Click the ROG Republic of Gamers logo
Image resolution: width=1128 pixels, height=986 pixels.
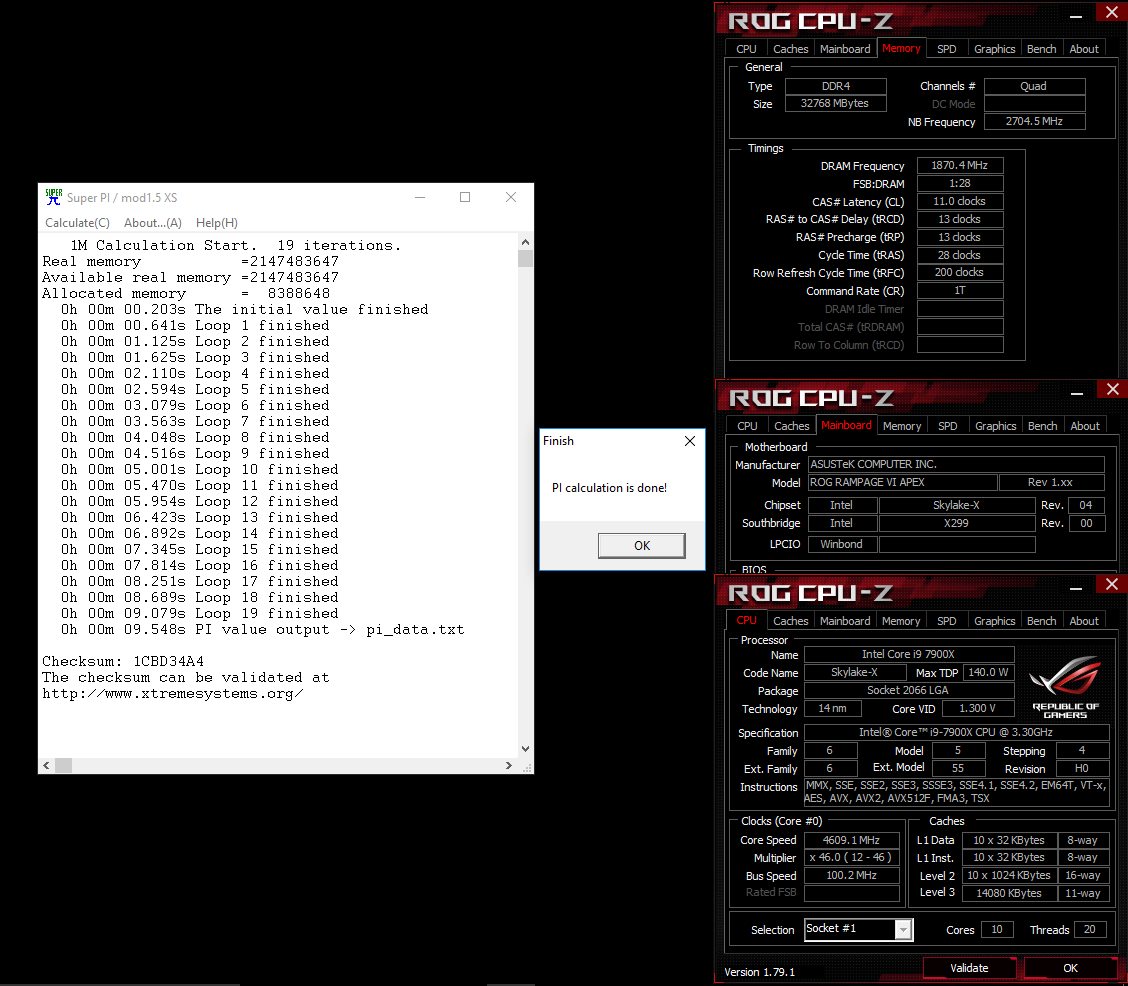(1065, 686)
